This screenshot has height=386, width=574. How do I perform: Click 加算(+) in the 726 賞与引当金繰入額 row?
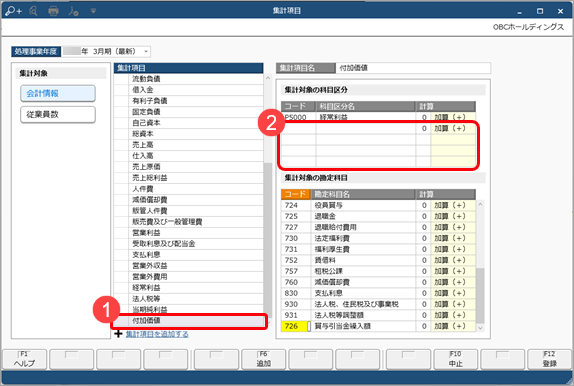(x=453, y=326)
